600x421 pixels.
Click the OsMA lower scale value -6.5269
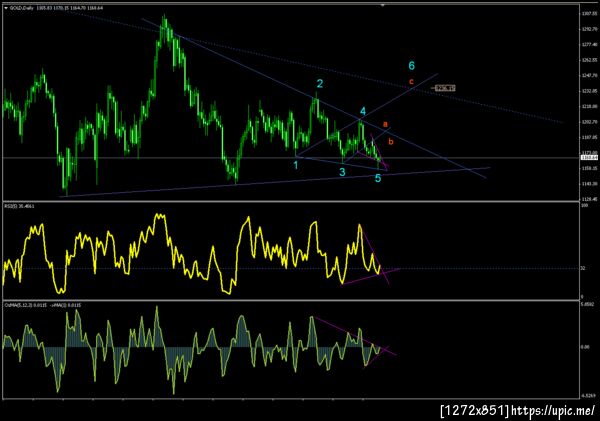point(589,396)
